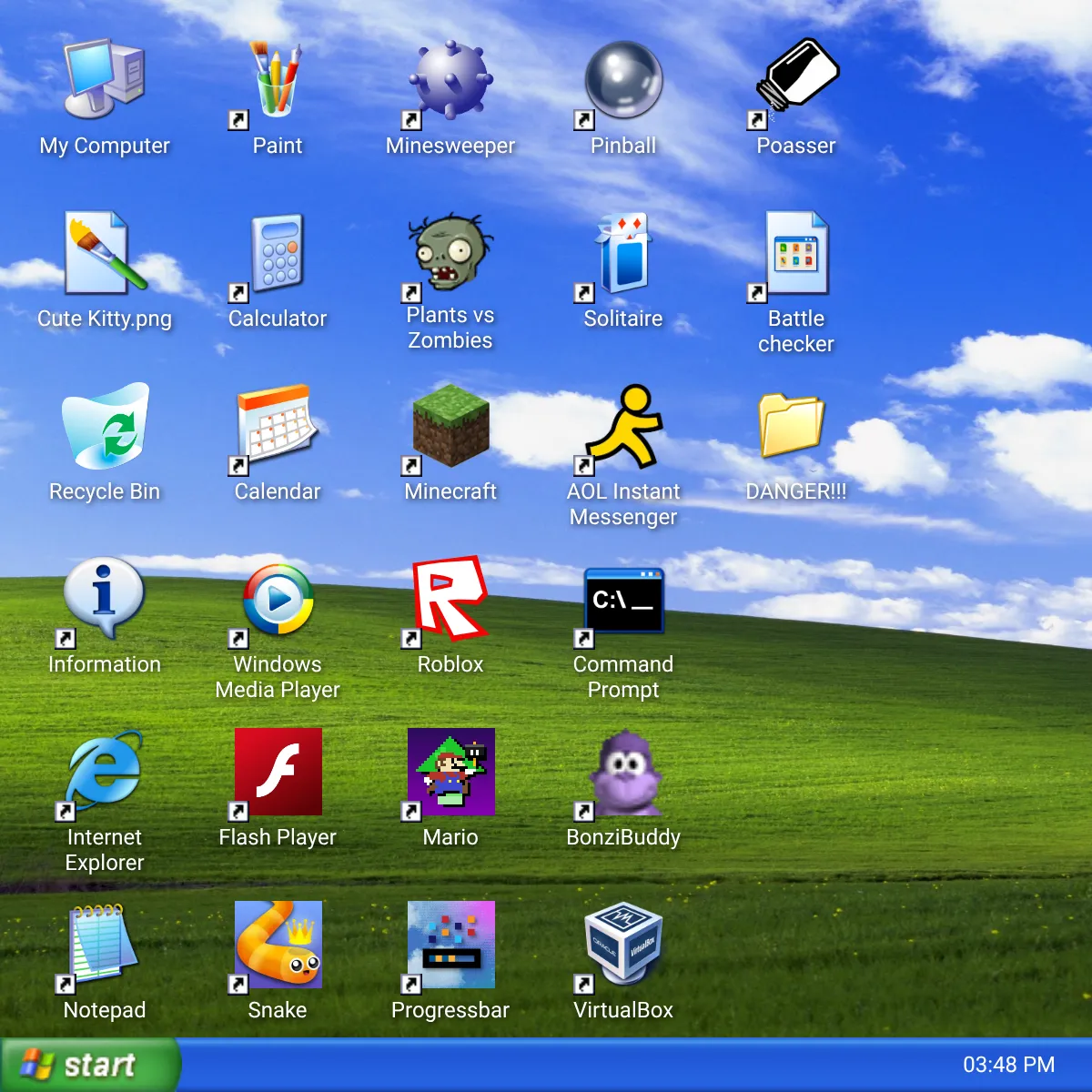Open the Notepad shortcut
This screenshot has width=1092, height=1092.
[105, 945]
